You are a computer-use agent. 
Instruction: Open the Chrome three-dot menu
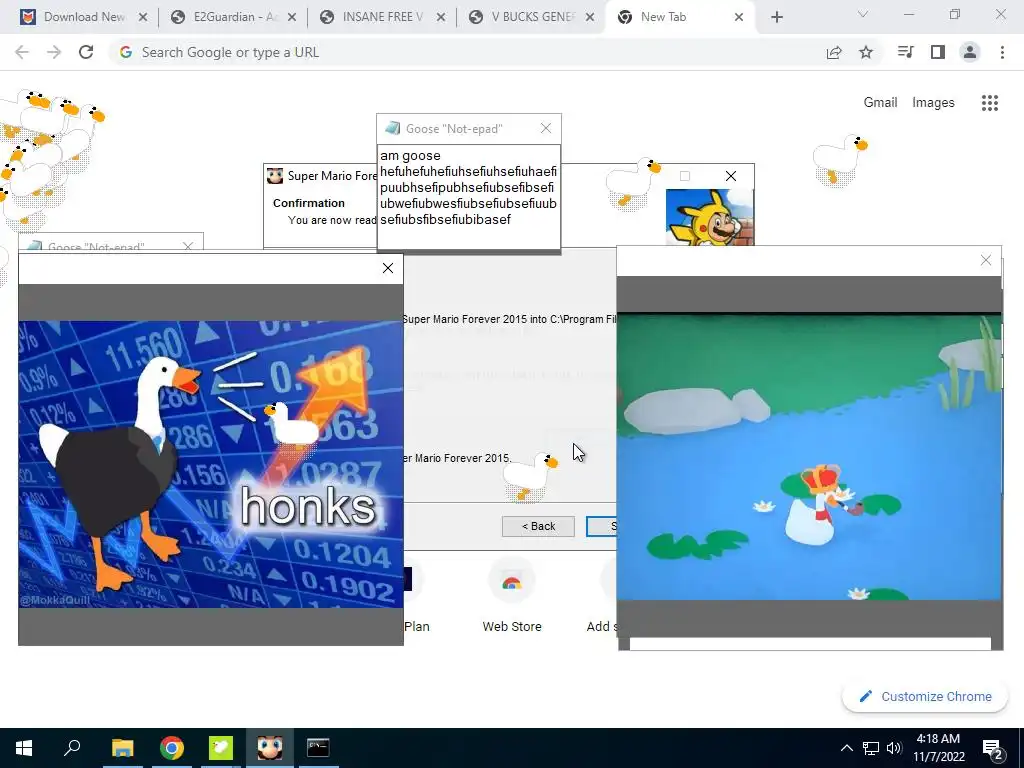1002,52
